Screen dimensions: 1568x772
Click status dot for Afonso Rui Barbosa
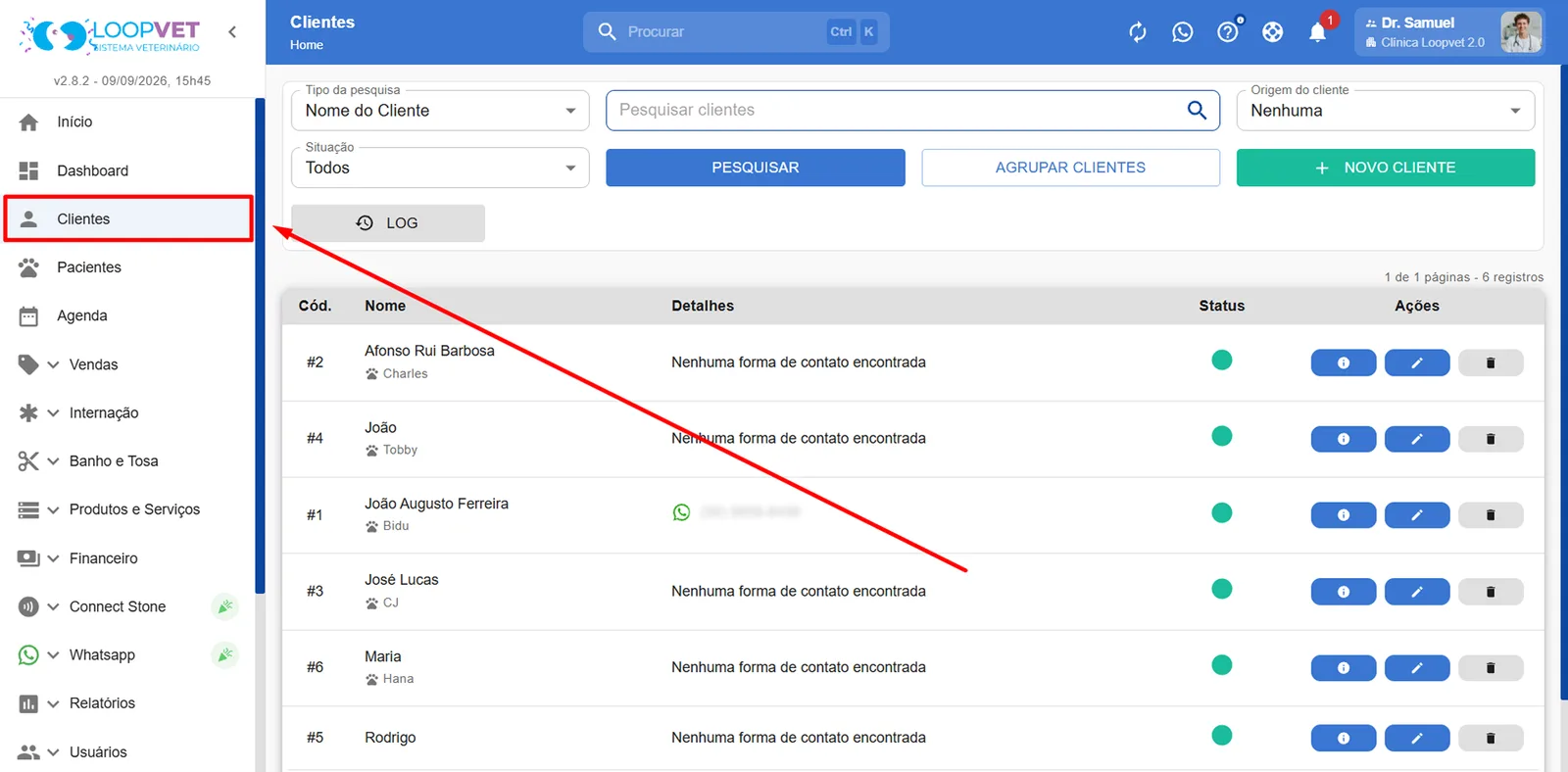[x=1221, y=360]
